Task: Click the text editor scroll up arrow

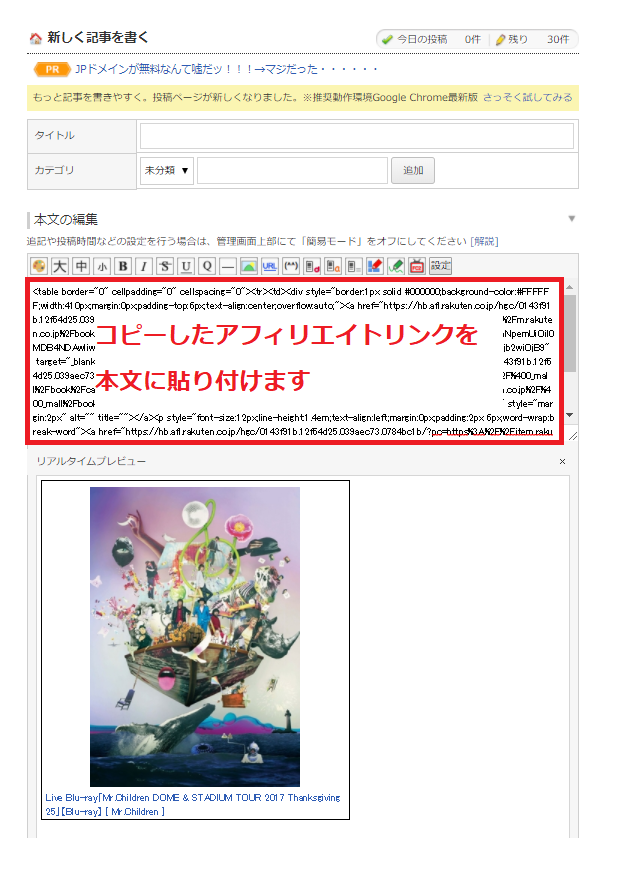Action: (x=570, y=287)
